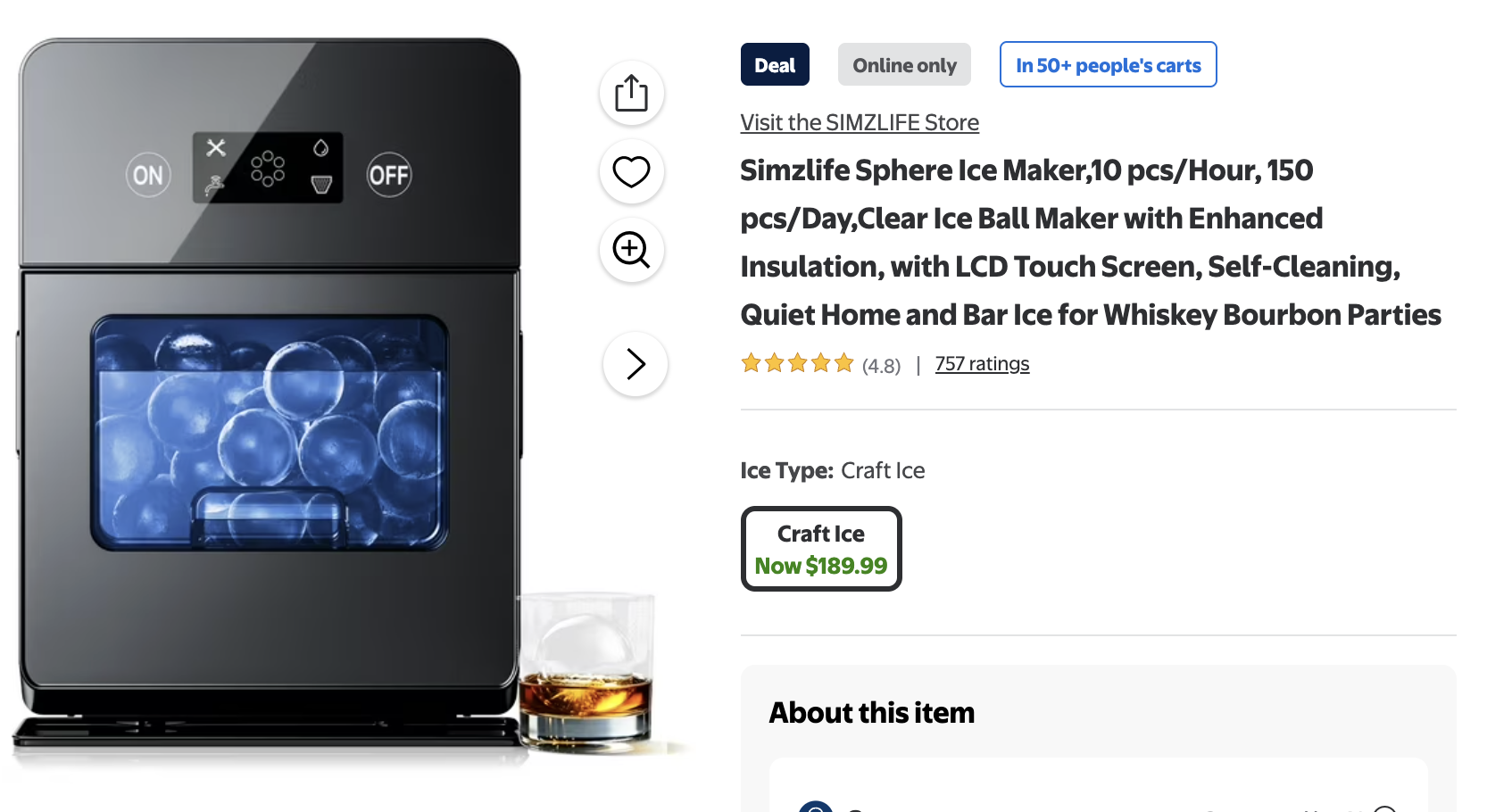Click the blue ice window on the ice maker photo
1487x812 pixels.
pos(269,432)
